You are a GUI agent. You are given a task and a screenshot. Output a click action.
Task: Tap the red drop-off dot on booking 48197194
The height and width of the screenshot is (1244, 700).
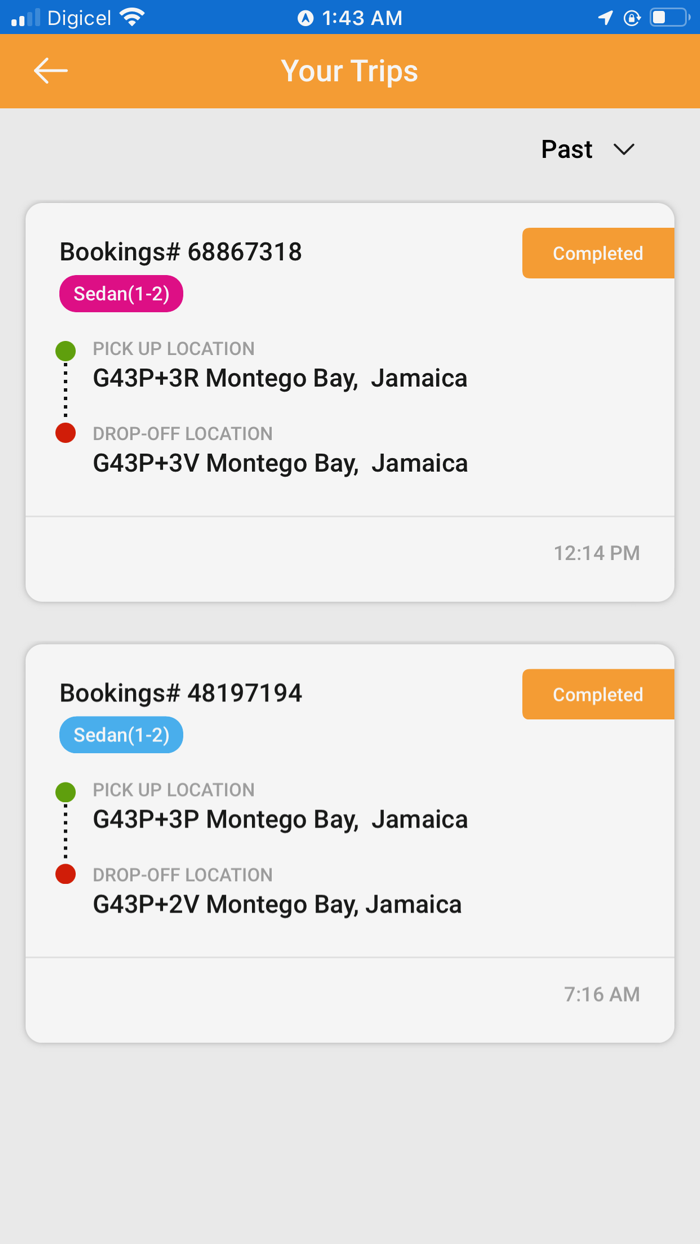click(x=65, y=873)
